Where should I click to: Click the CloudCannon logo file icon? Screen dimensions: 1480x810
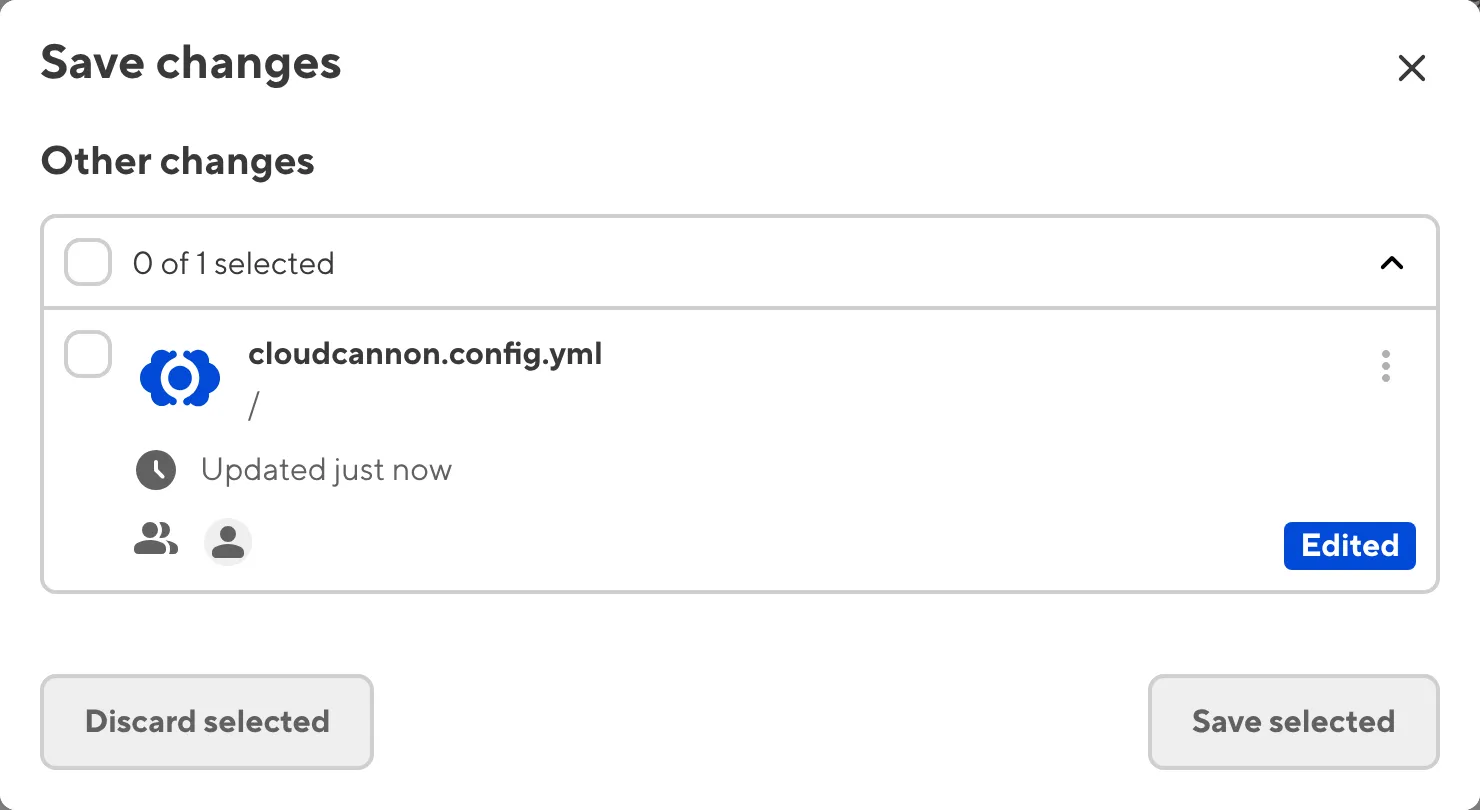point(180,378)
